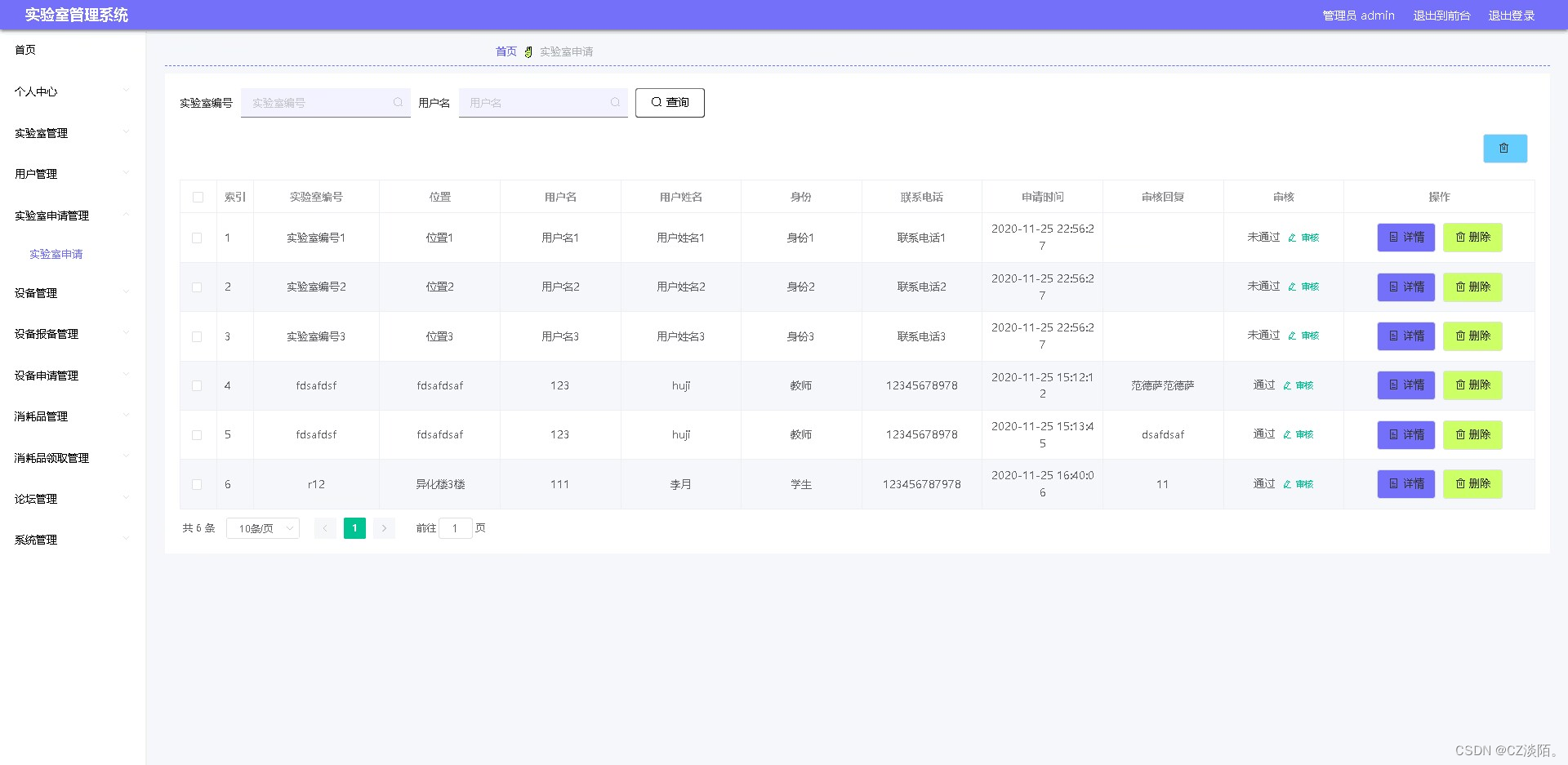Expand 个人中心 sidebar menu
Image resolution: width=1568 pixels, height=765 pixels.
73,91
